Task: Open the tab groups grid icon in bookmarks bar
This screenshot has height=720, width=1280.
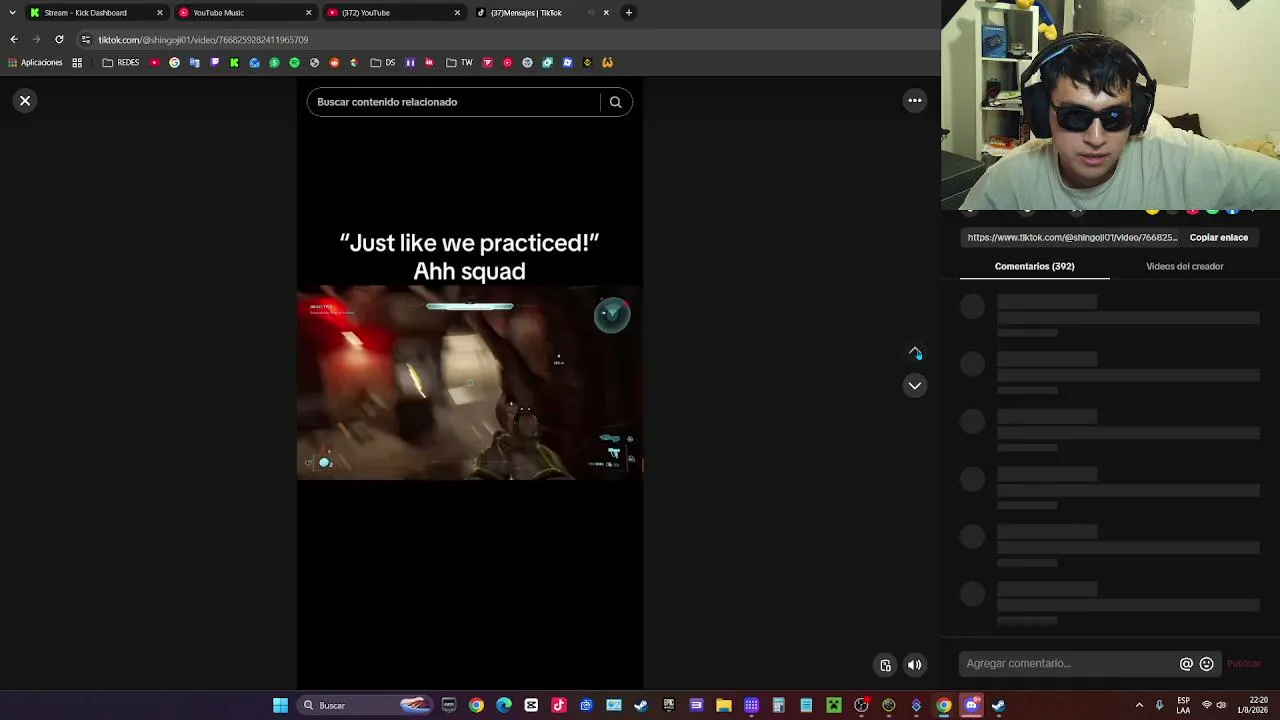Action: (x=77, y=63)
